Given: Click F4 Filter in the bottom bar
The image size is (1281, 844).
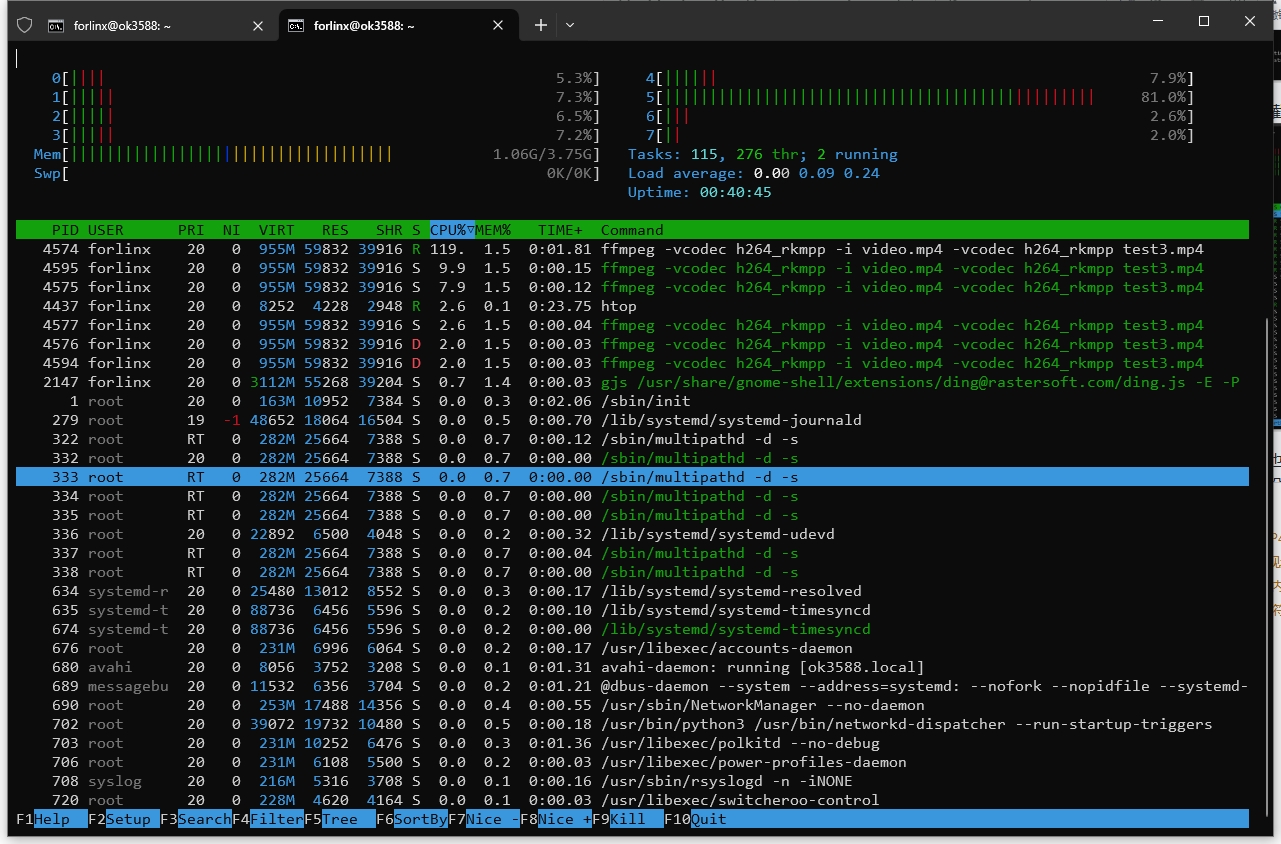Looking at the screenshot, I should click(276, 819).
